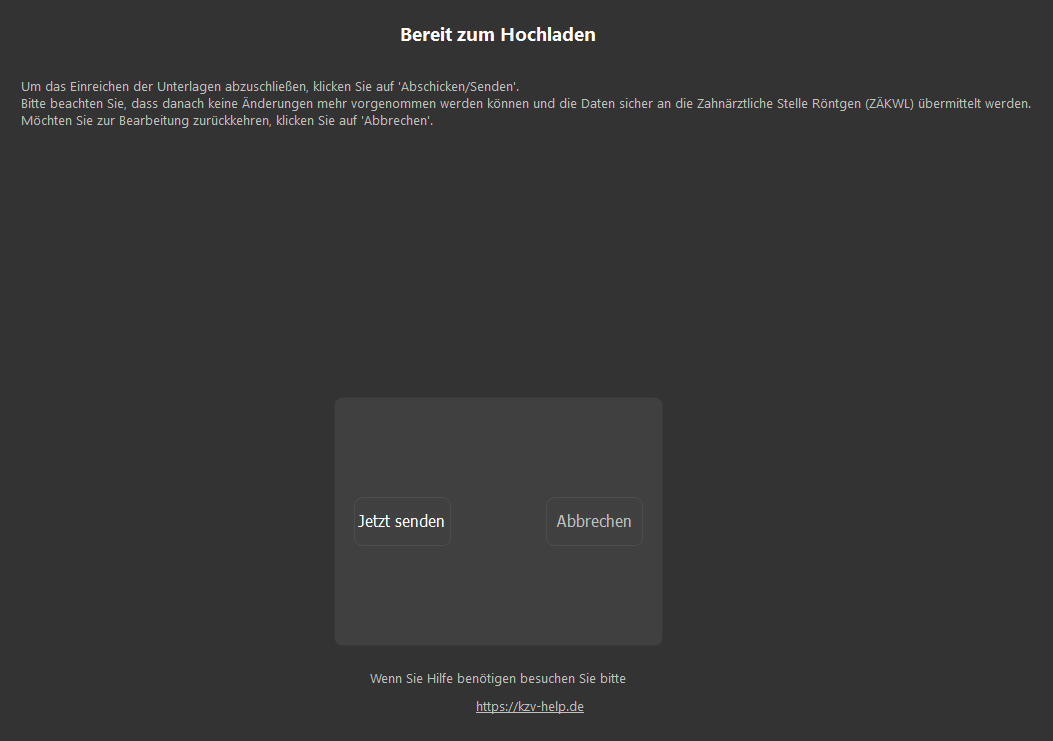Screen dimensions: 1053x741
Task: Click the 'Bereit zum Hochladen' heading
Action: coord(498,35)
